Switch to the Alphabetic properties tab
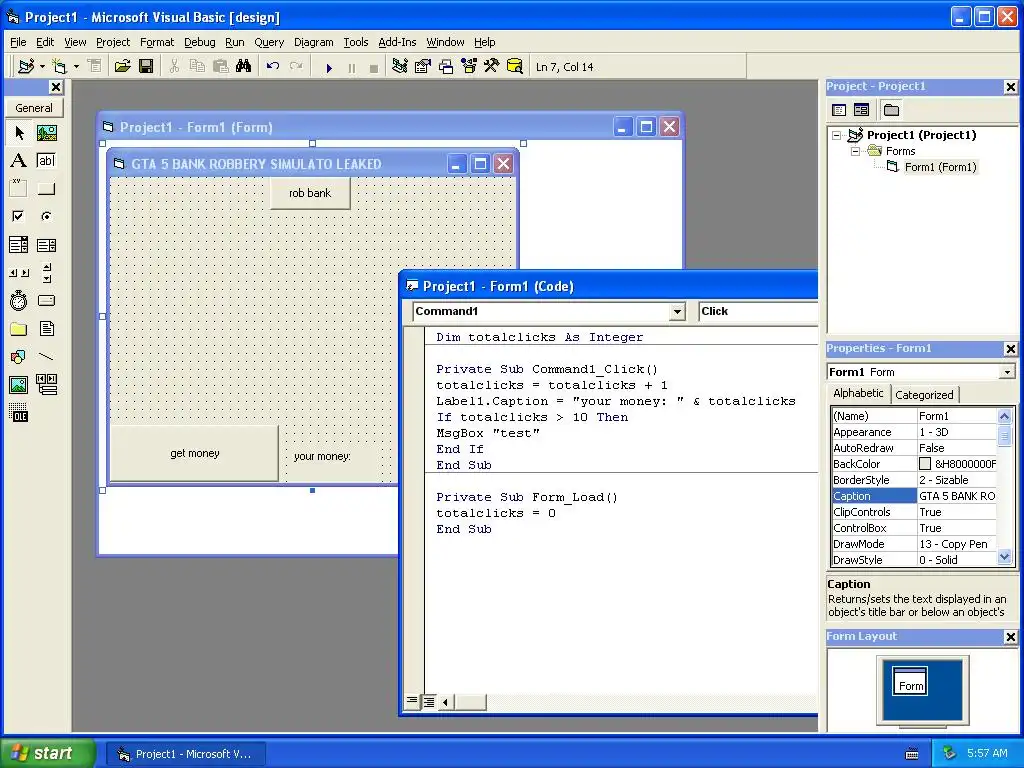The width and height of the screenshot is (1024, 768). 858,393
